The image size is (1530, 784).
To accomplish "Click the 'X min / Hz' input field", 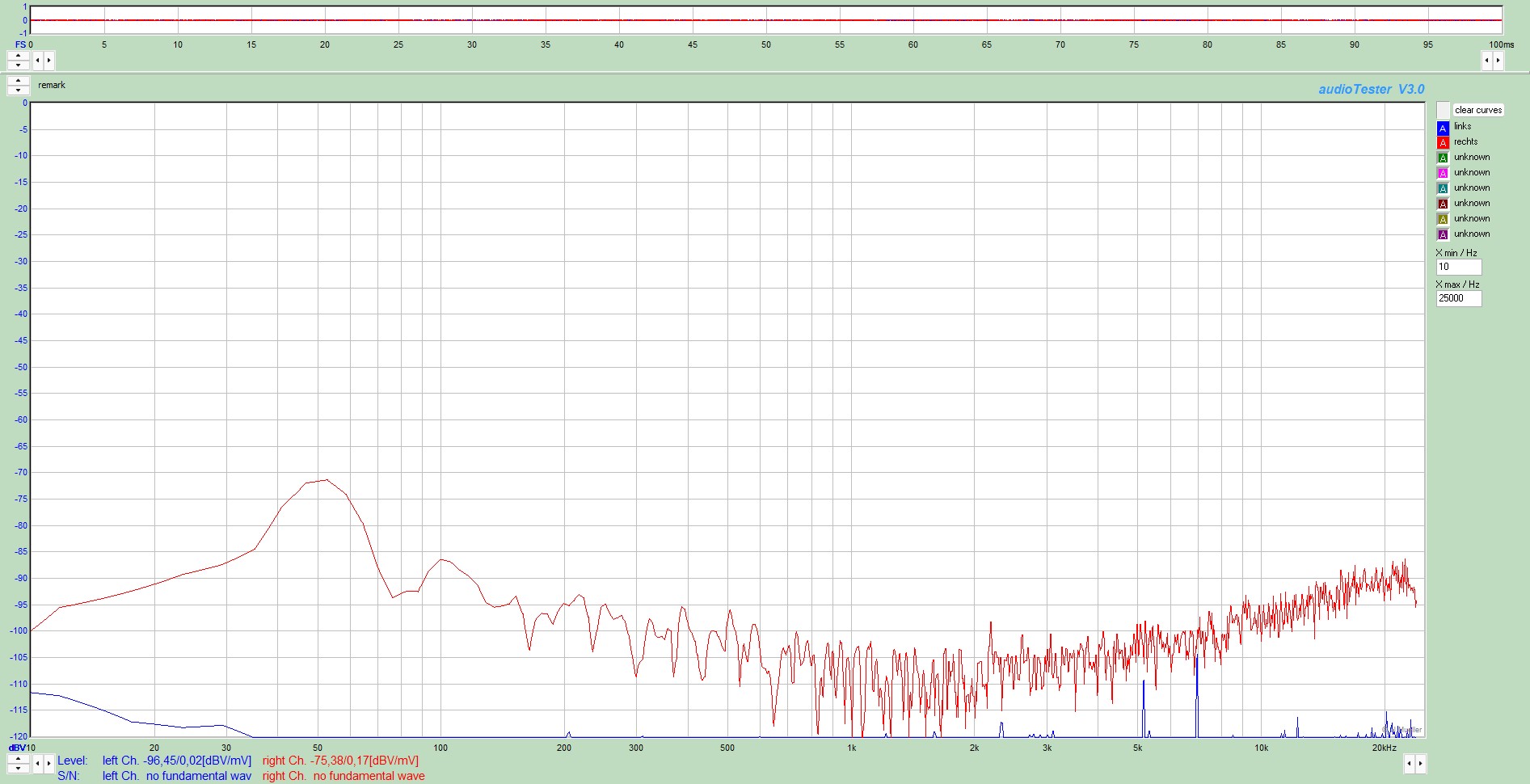I will tap(1459, 267).
